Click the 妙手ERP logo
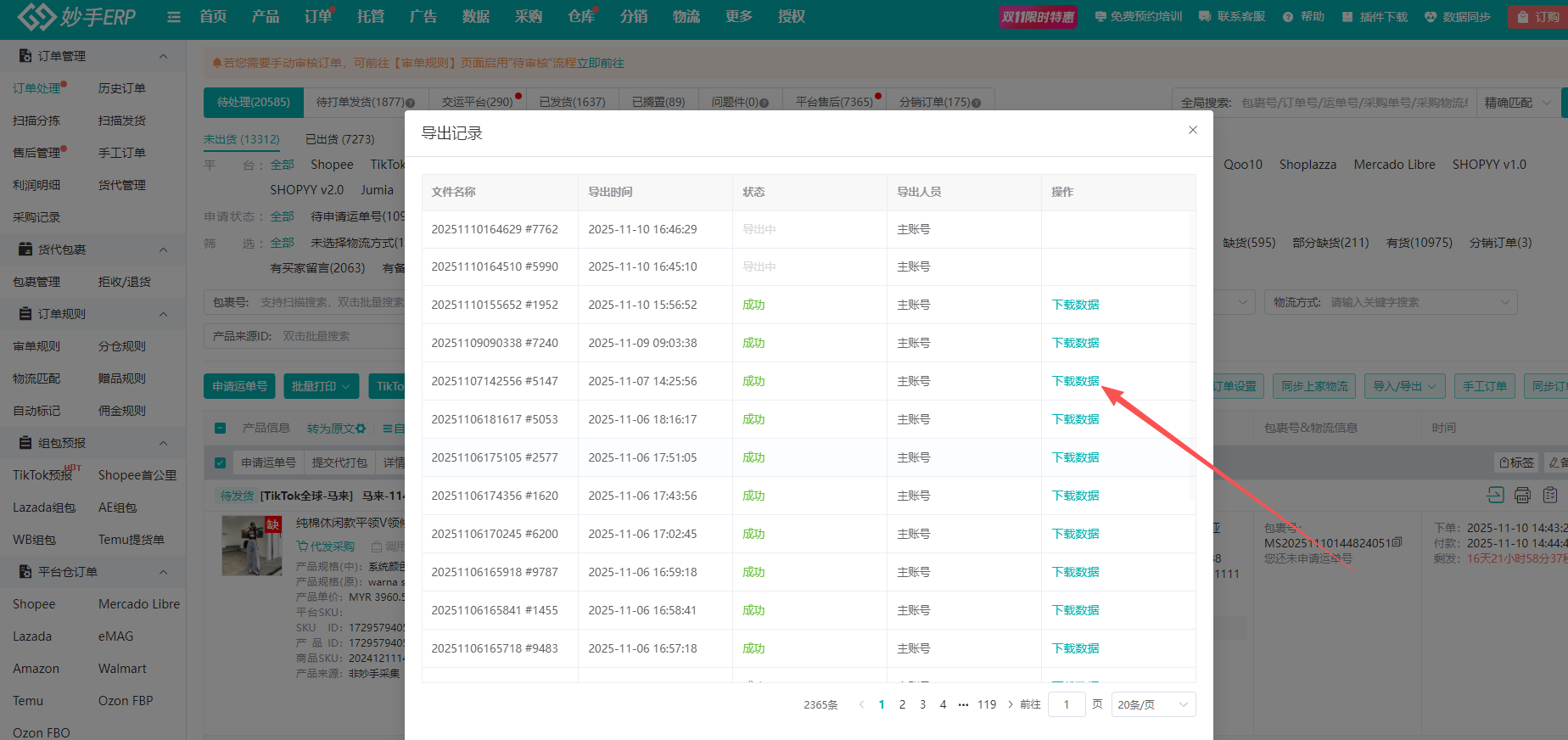 (x=76, y=17)
